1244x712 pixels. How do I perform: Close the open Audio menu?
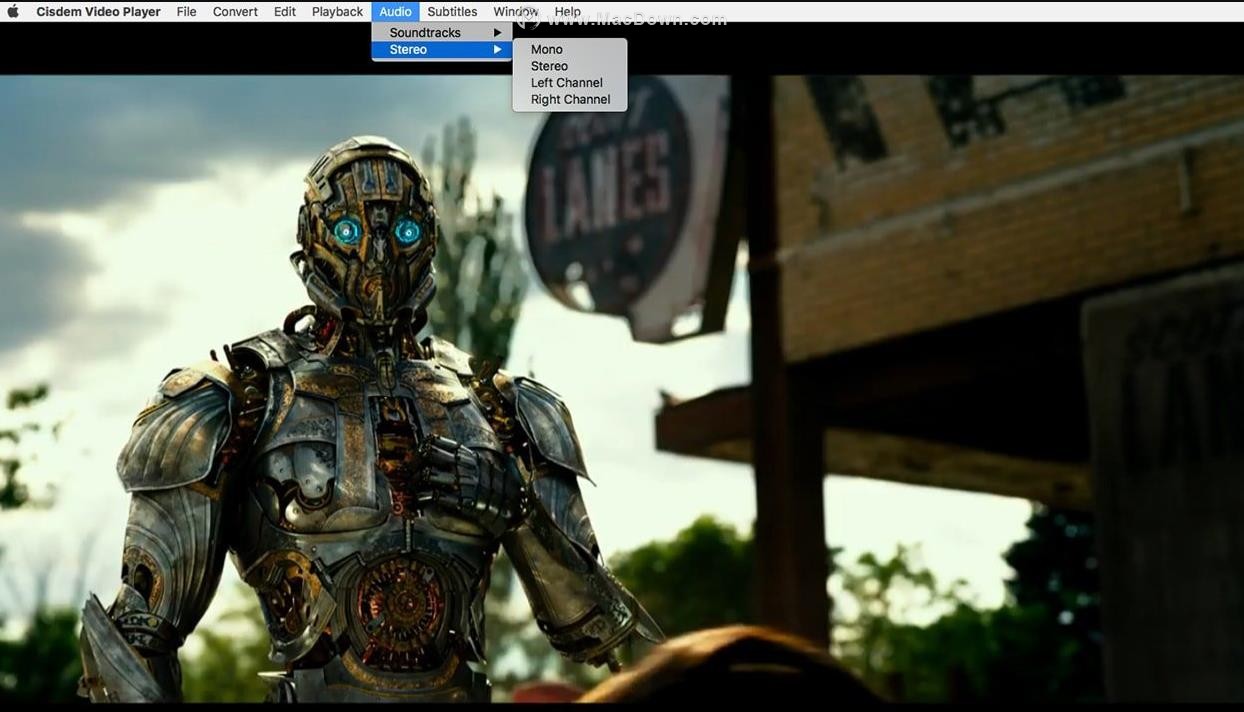tap(395, 12)
